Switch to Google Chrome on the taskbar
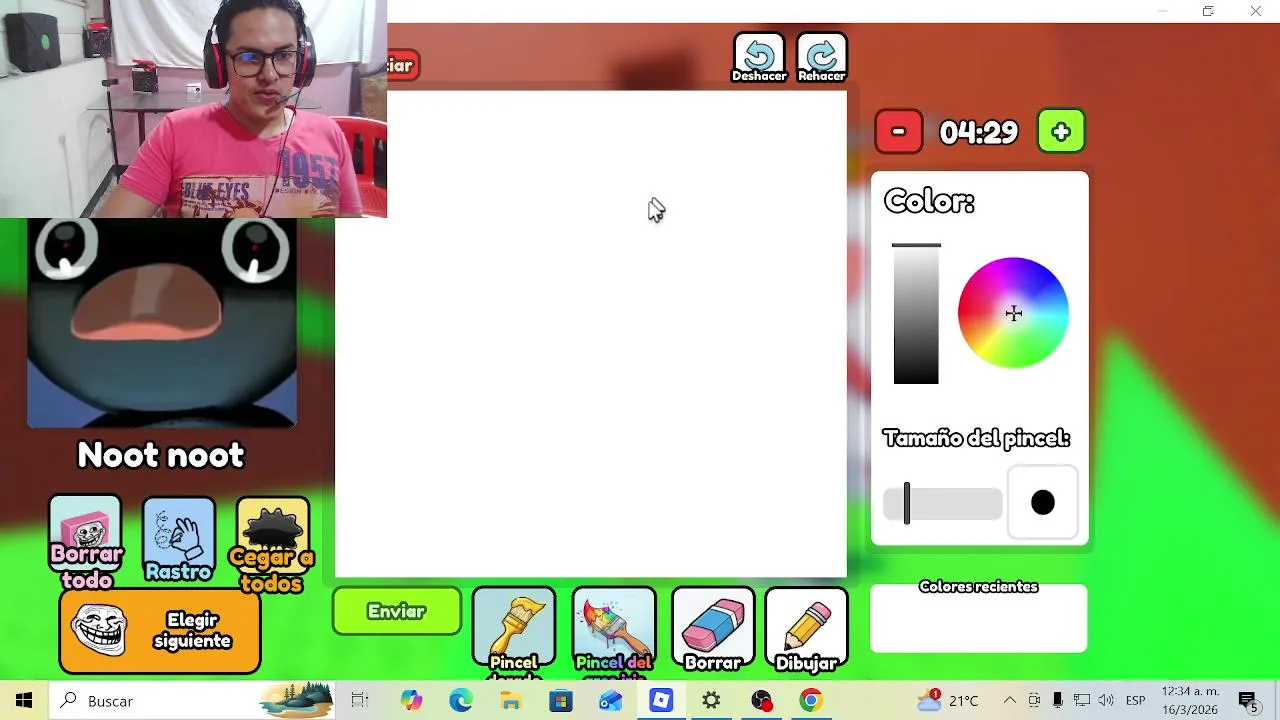The height and width of the screenshot is (720, 1280). click(811, 701)
